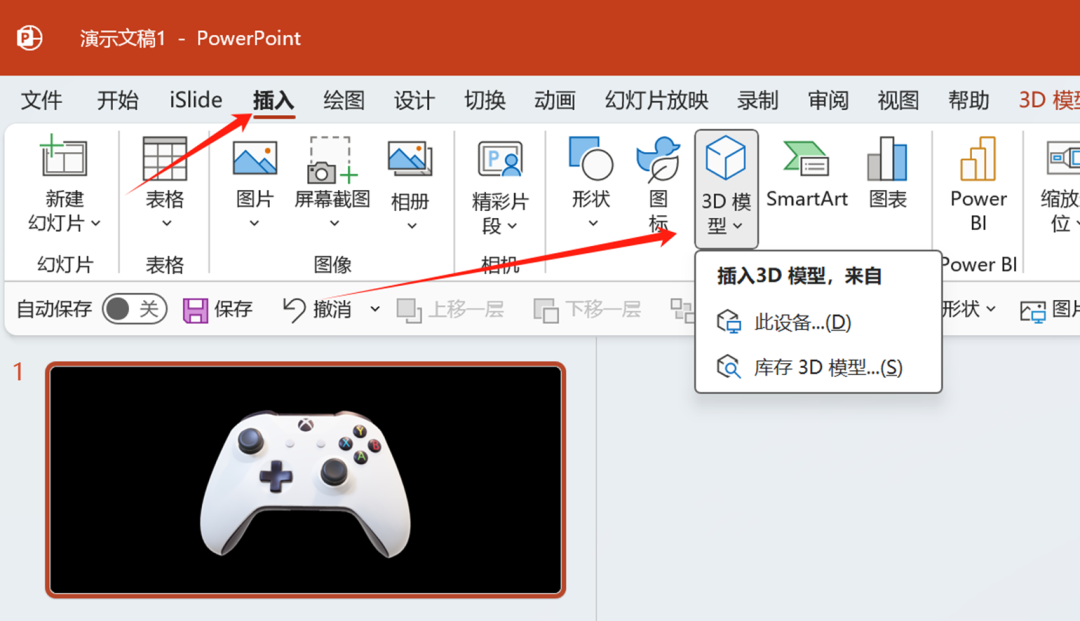
Task: Click the 图表 chart icon
Action: pyautogui.click(x=887, y=158)
